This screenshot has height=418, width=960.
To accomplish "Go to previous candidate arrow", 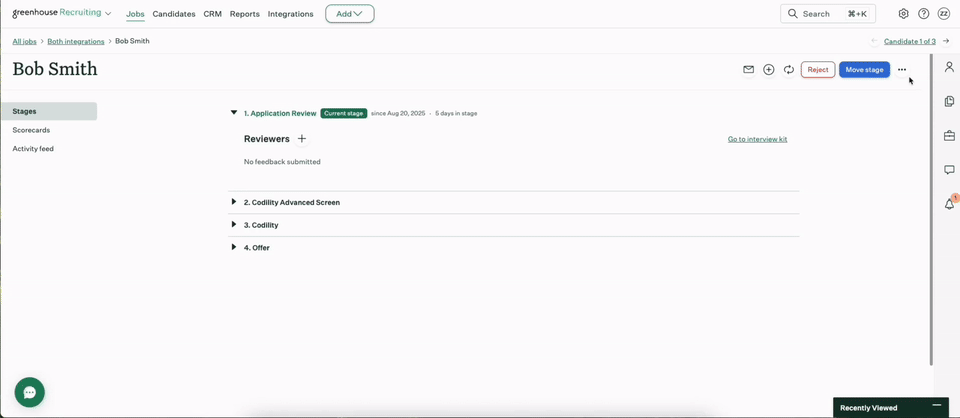I will point(874,41).
